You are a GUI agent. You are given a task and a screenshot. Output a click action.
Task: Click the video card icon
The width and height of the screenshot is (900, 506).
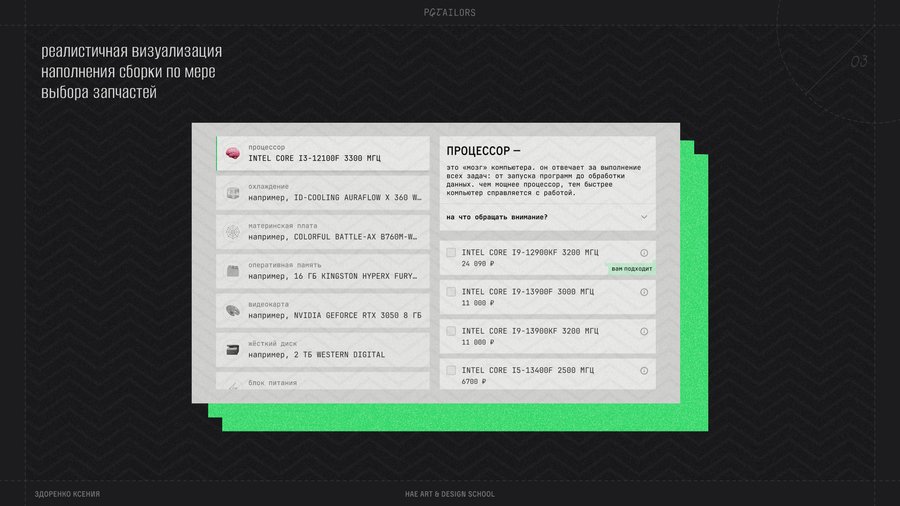(232, 310)
